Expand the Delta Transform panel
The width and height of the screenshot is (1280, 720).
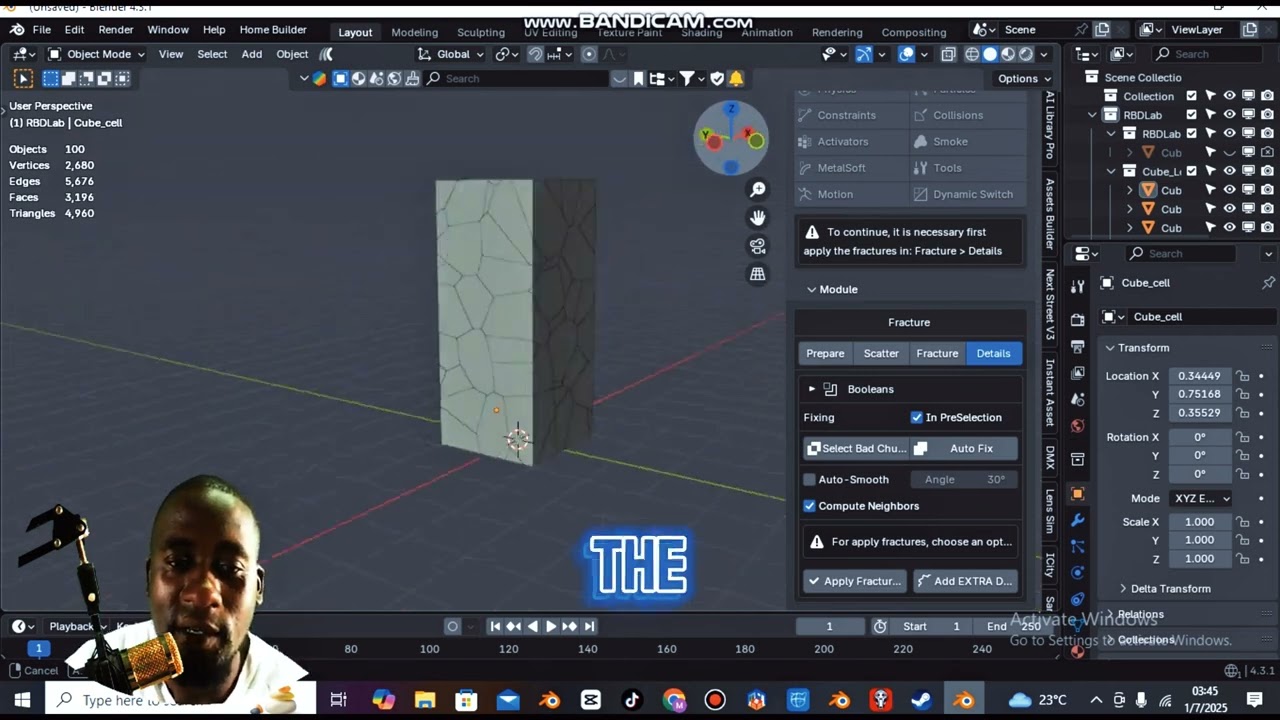point(1164,589)
